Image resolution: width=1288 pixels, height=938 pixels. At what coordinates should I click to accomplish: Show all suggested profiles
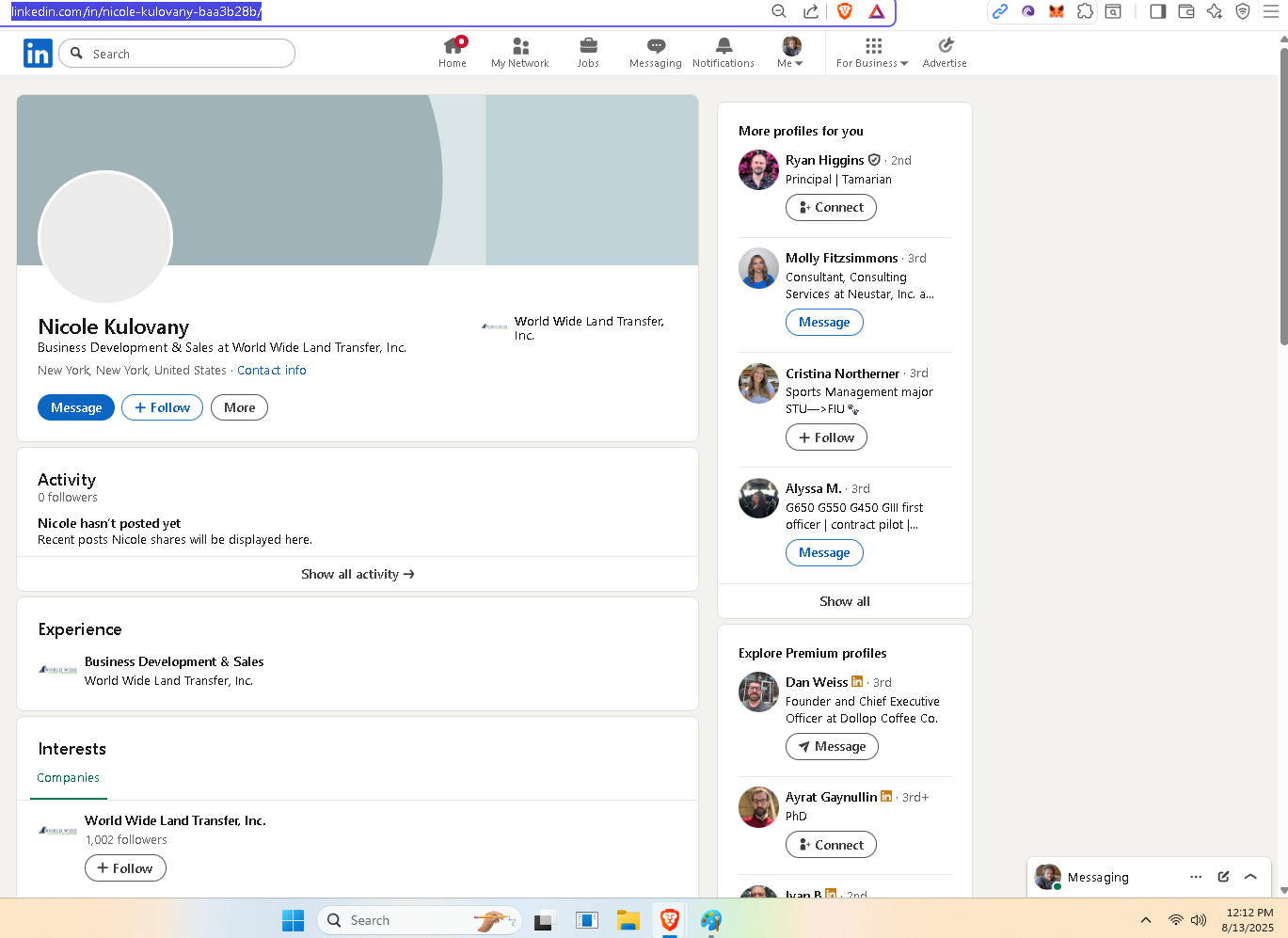coord(845,601)
